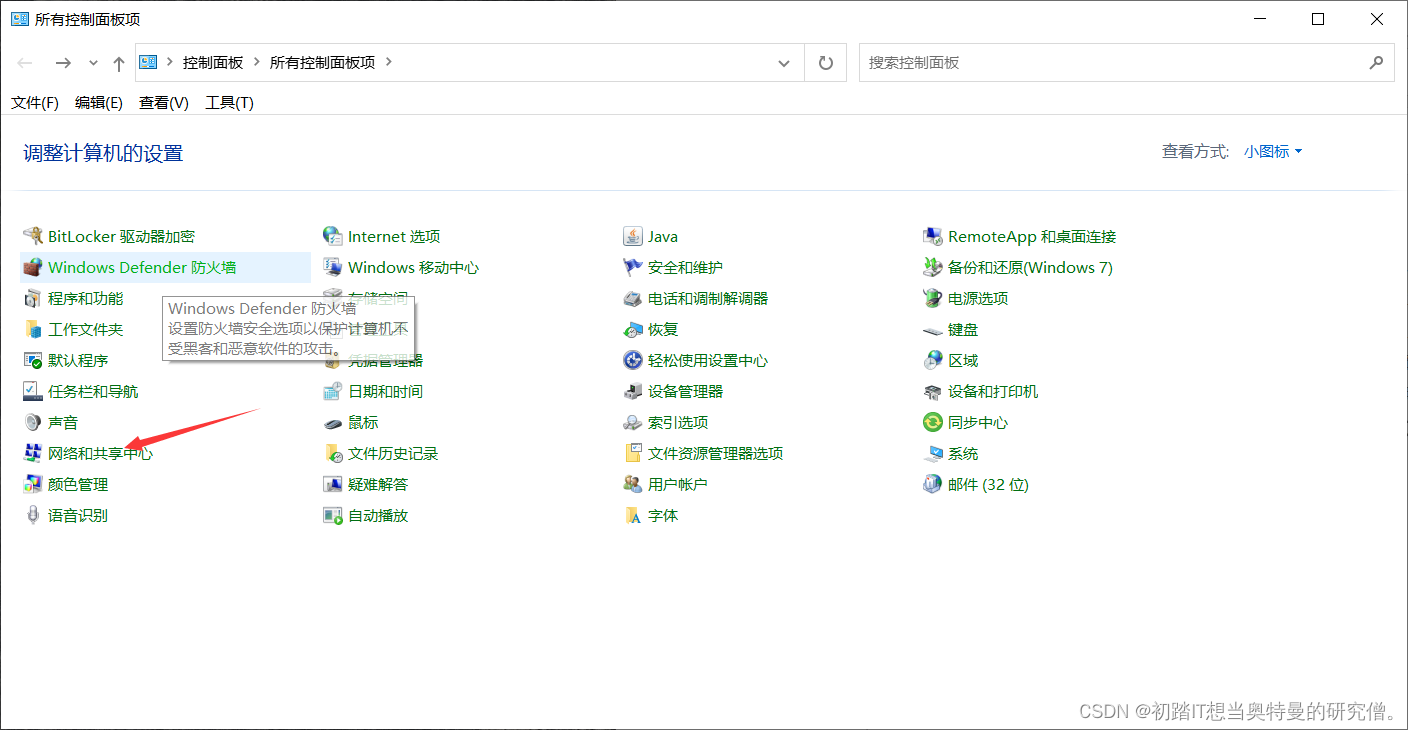Open the 恢复 recovery icon

tap(633, 330)
